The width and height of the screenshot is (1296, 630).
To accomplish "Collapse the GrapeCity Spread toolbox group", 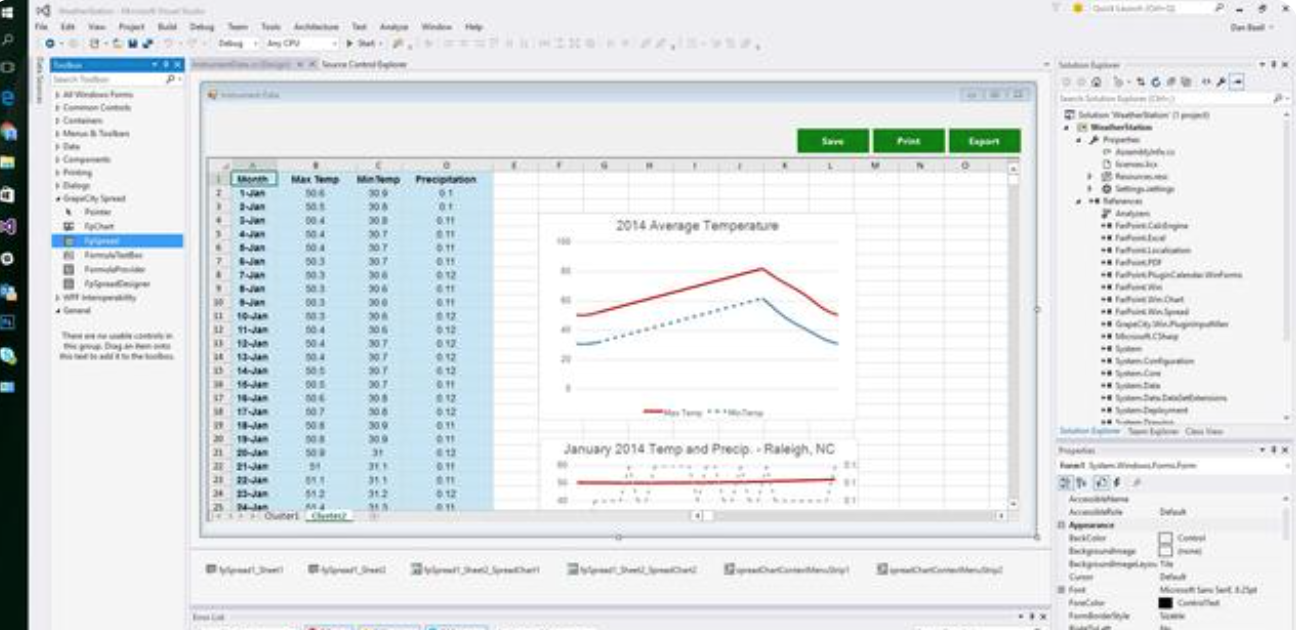I will (57, 199).
